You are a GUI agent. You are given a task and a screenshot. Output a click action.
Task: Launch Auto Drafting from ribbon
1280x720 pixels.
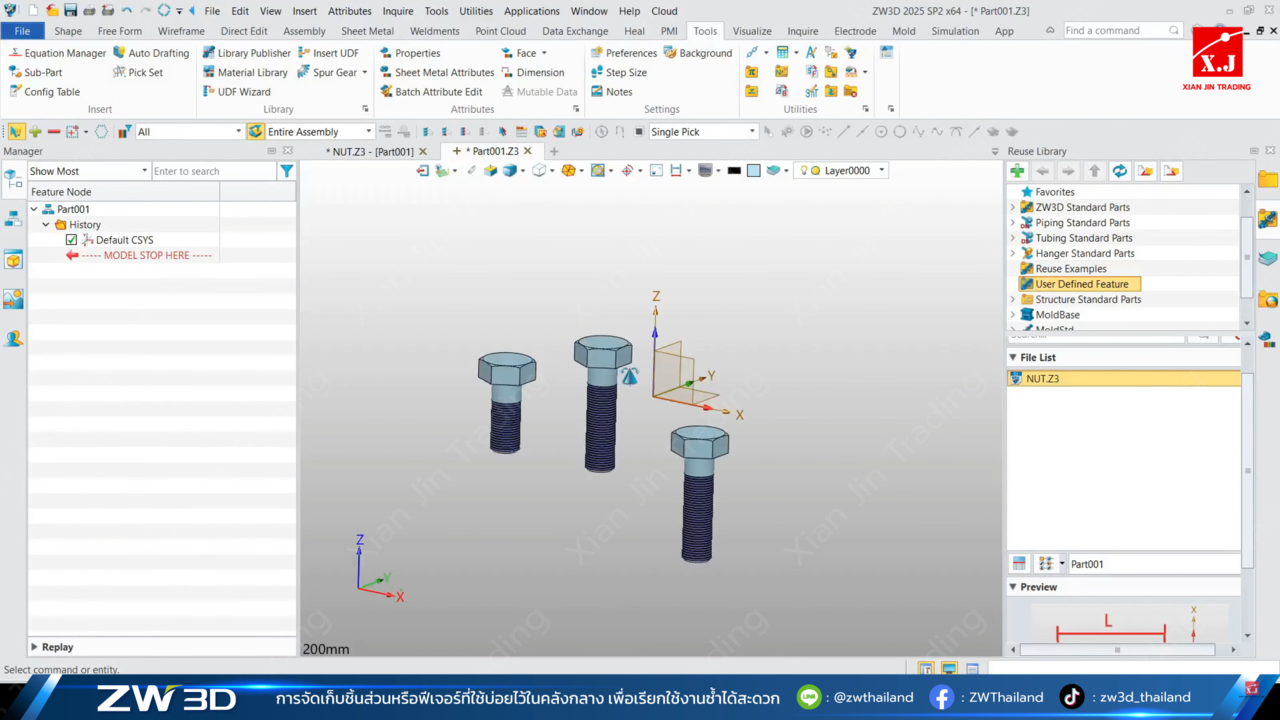coord(151,53)
